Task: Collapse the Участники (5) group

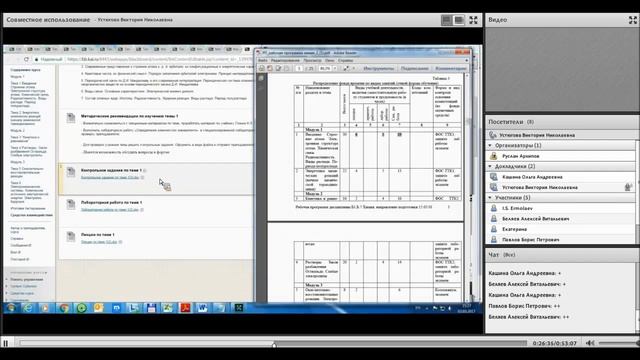Action: 490,198
